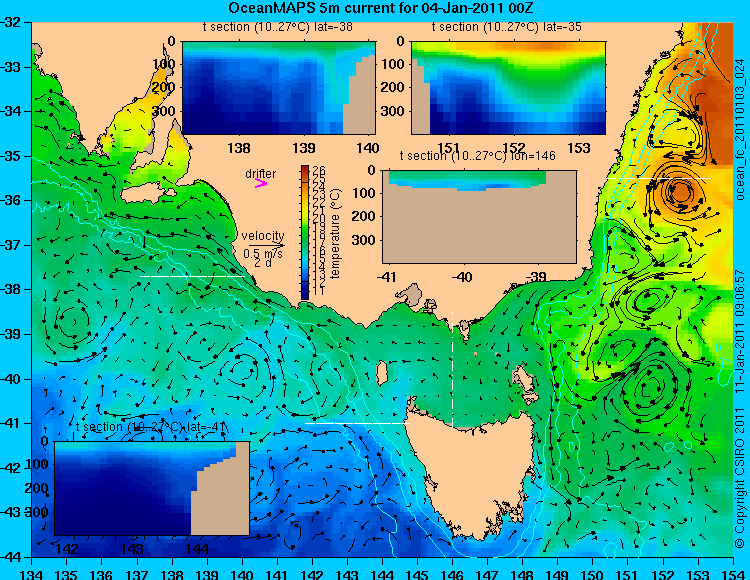
Task: Click the '141' longitude label on bottom axis
Action: (277, 573)
